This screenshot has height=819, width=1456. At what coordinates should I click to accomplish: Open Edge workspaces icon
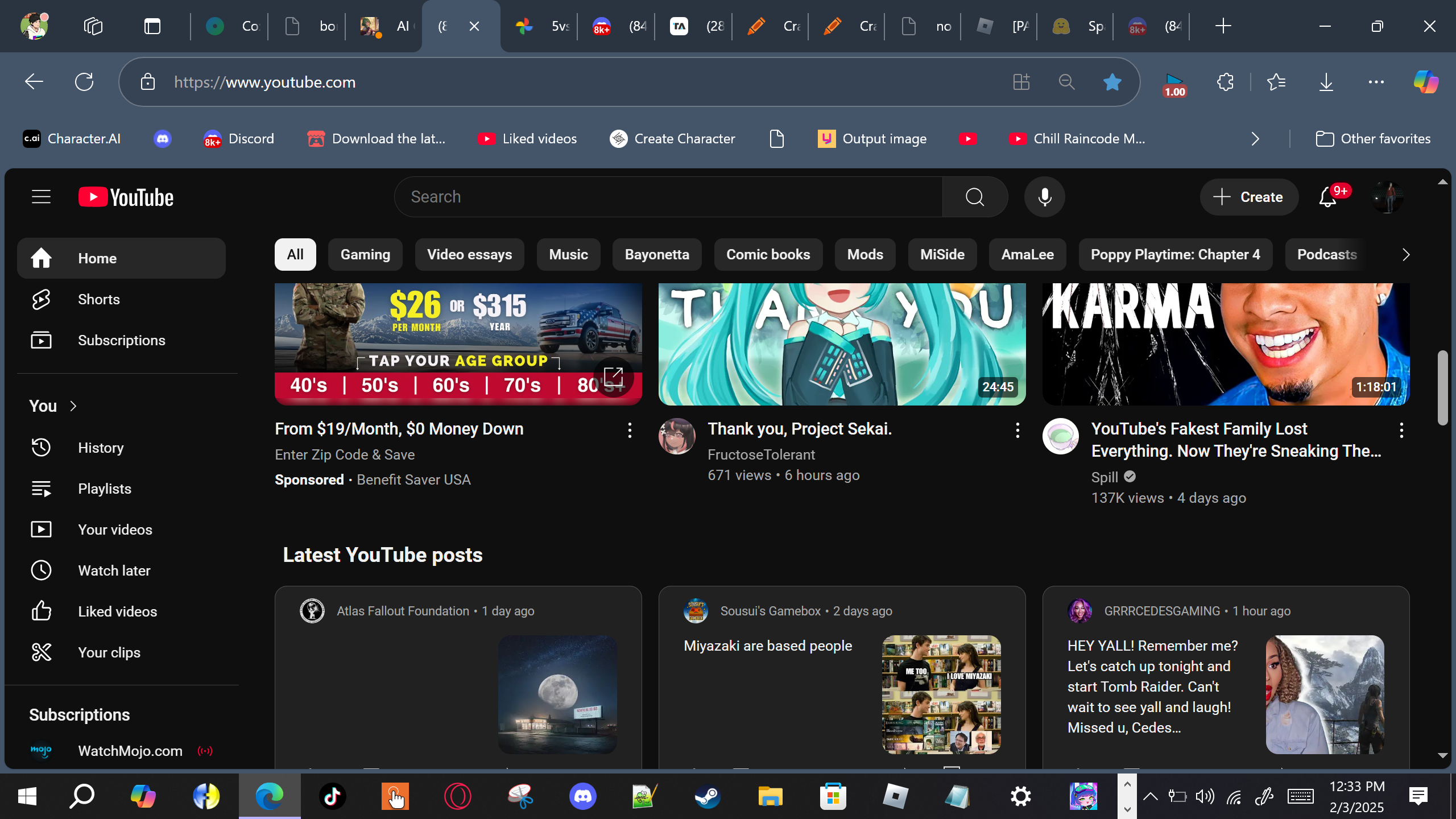[x=93, y=26]
